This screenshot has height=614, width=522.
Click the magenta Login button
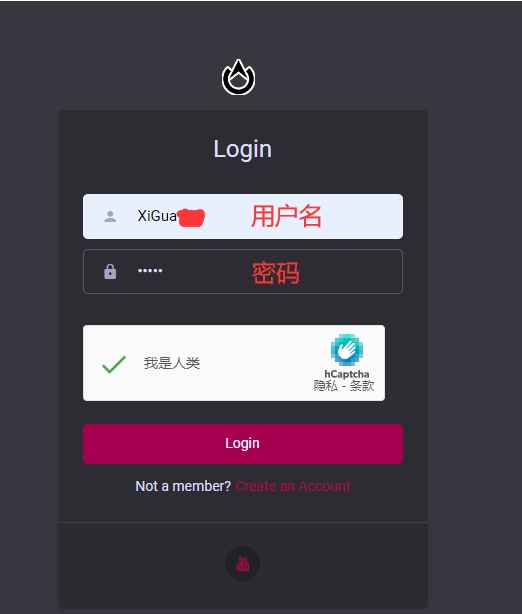243,444
